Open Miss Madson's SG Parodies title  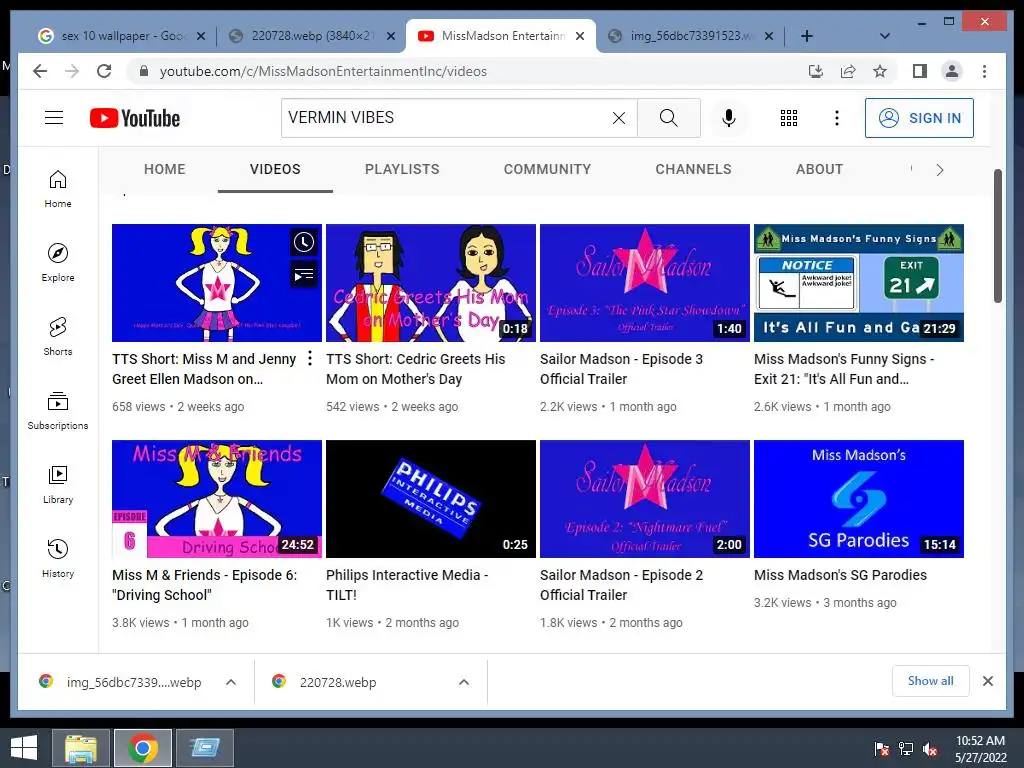[840, 575]
